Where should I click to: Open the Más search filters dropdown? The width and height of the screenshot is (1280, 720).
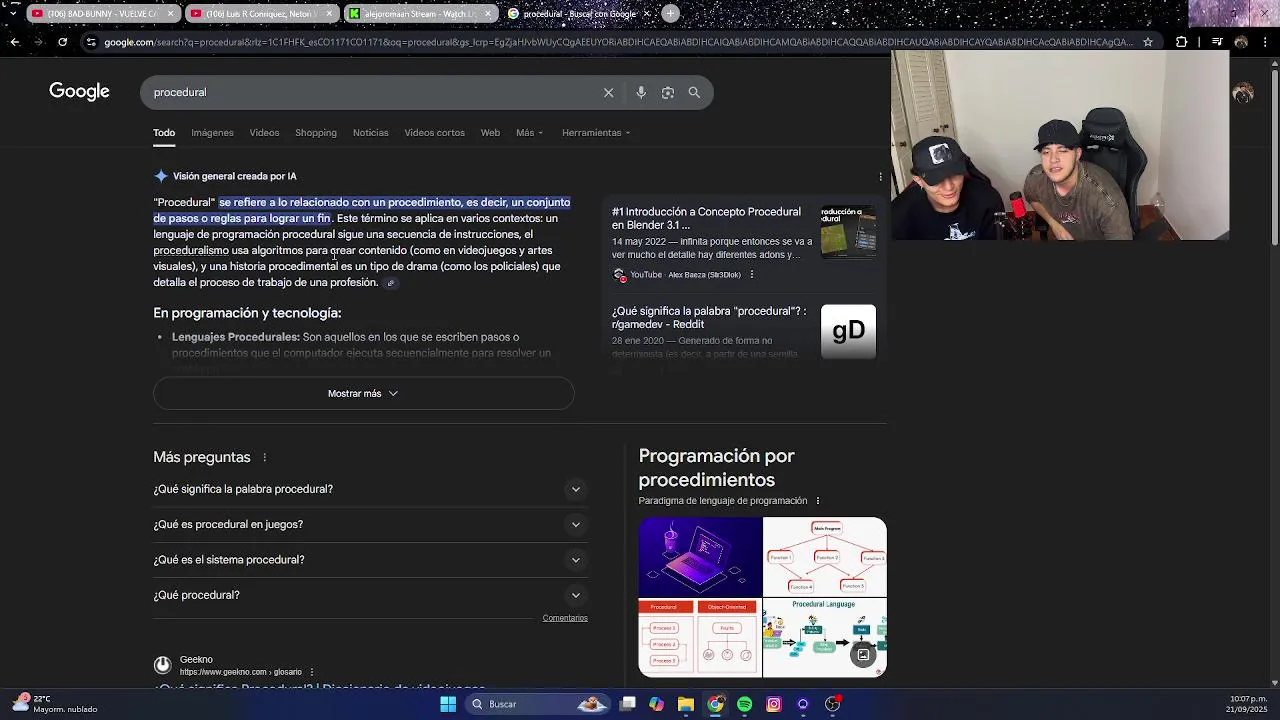529,133
